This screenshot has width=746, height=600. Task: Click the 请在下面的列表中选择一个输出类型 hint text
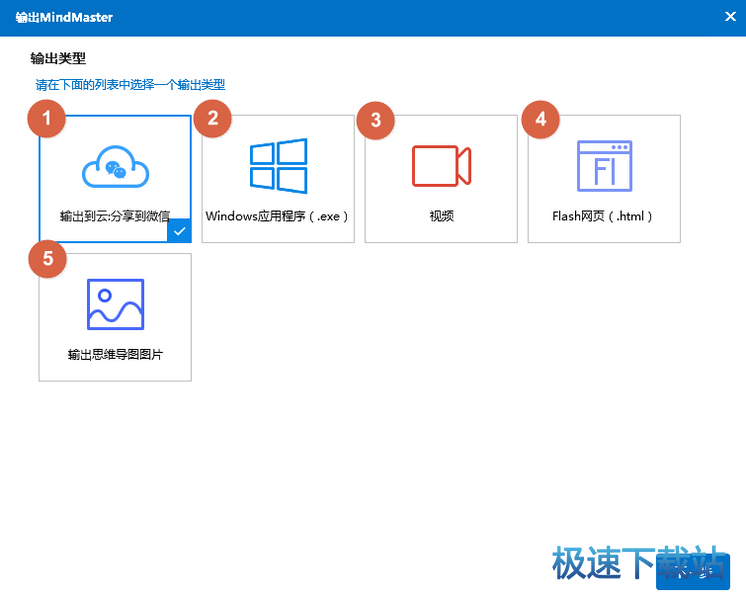tap(130, 85)
